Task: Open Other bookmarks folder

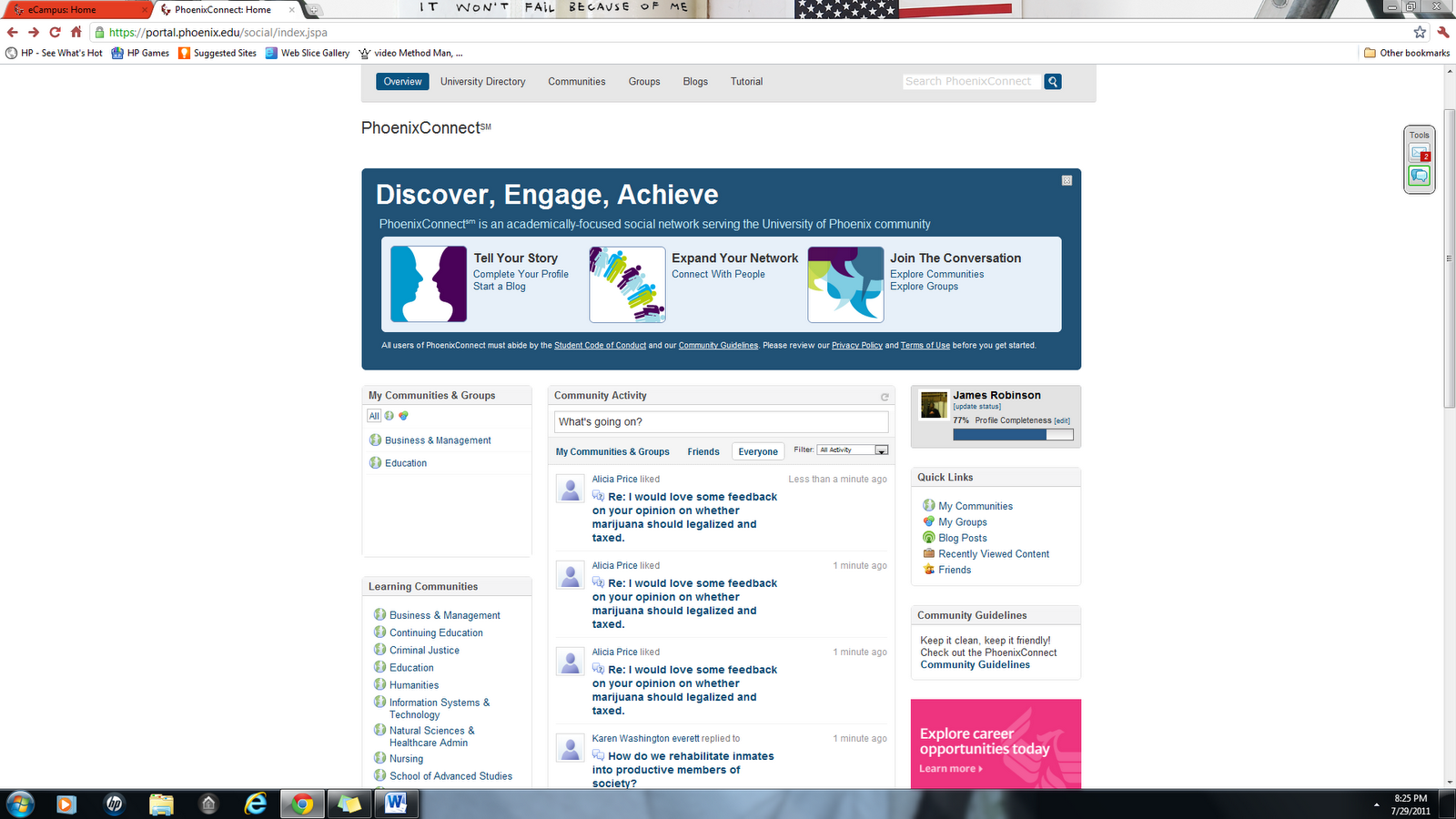Action: tap(1407, 53)
